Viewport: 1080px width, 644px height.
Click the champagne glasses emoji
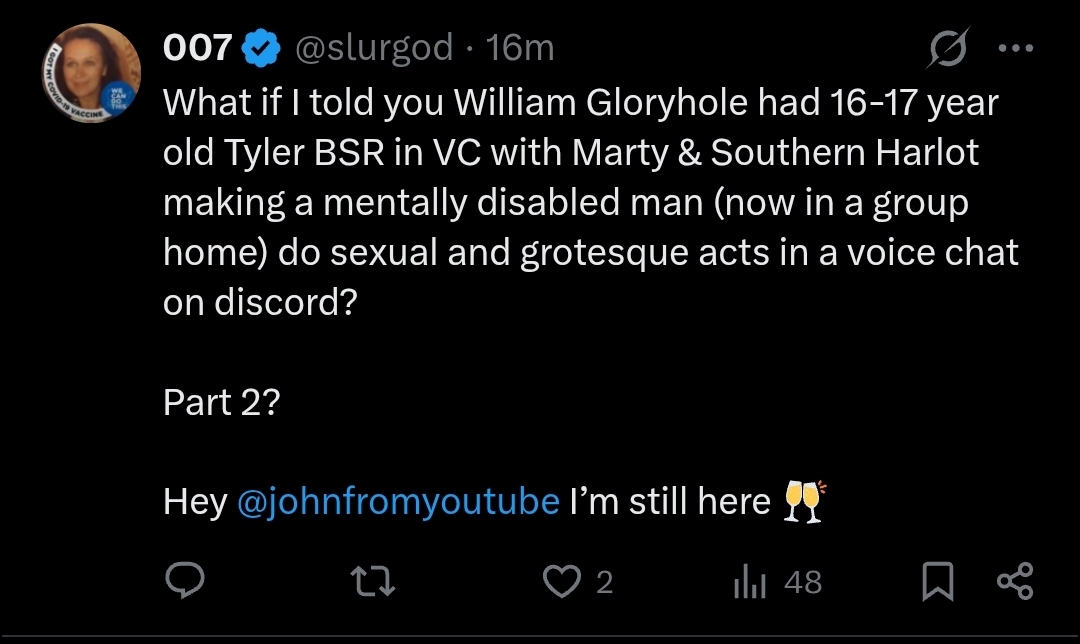(x=804, y=501)
